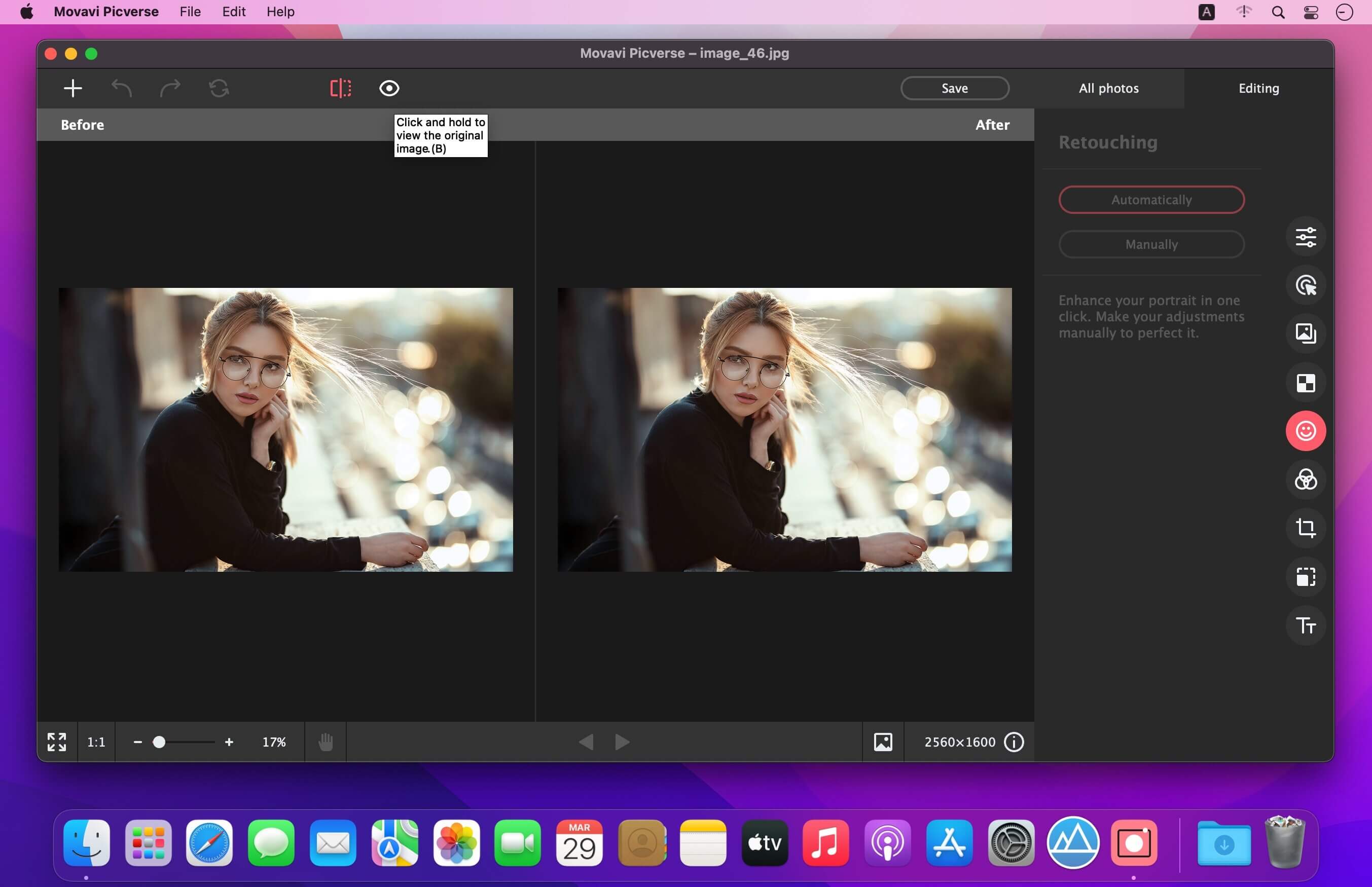Open the background replacement tool
The height and width of the screenshot is (887, 1372).
[1305, 334]
